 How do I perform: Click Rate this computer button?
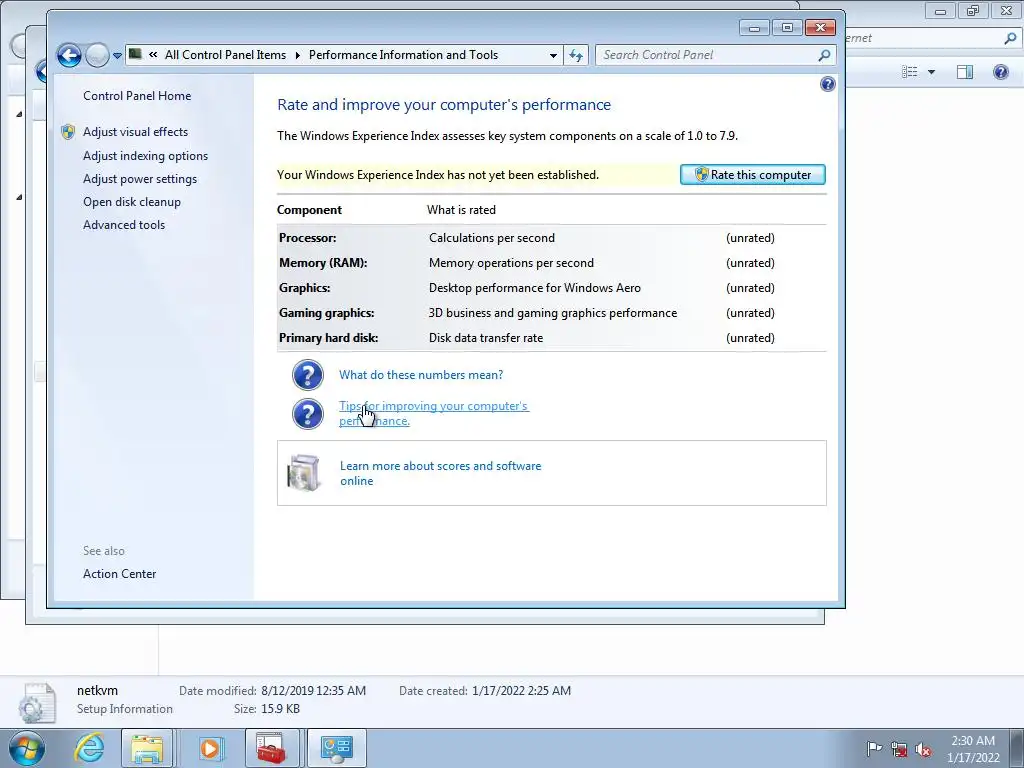(x=752, y=175)
